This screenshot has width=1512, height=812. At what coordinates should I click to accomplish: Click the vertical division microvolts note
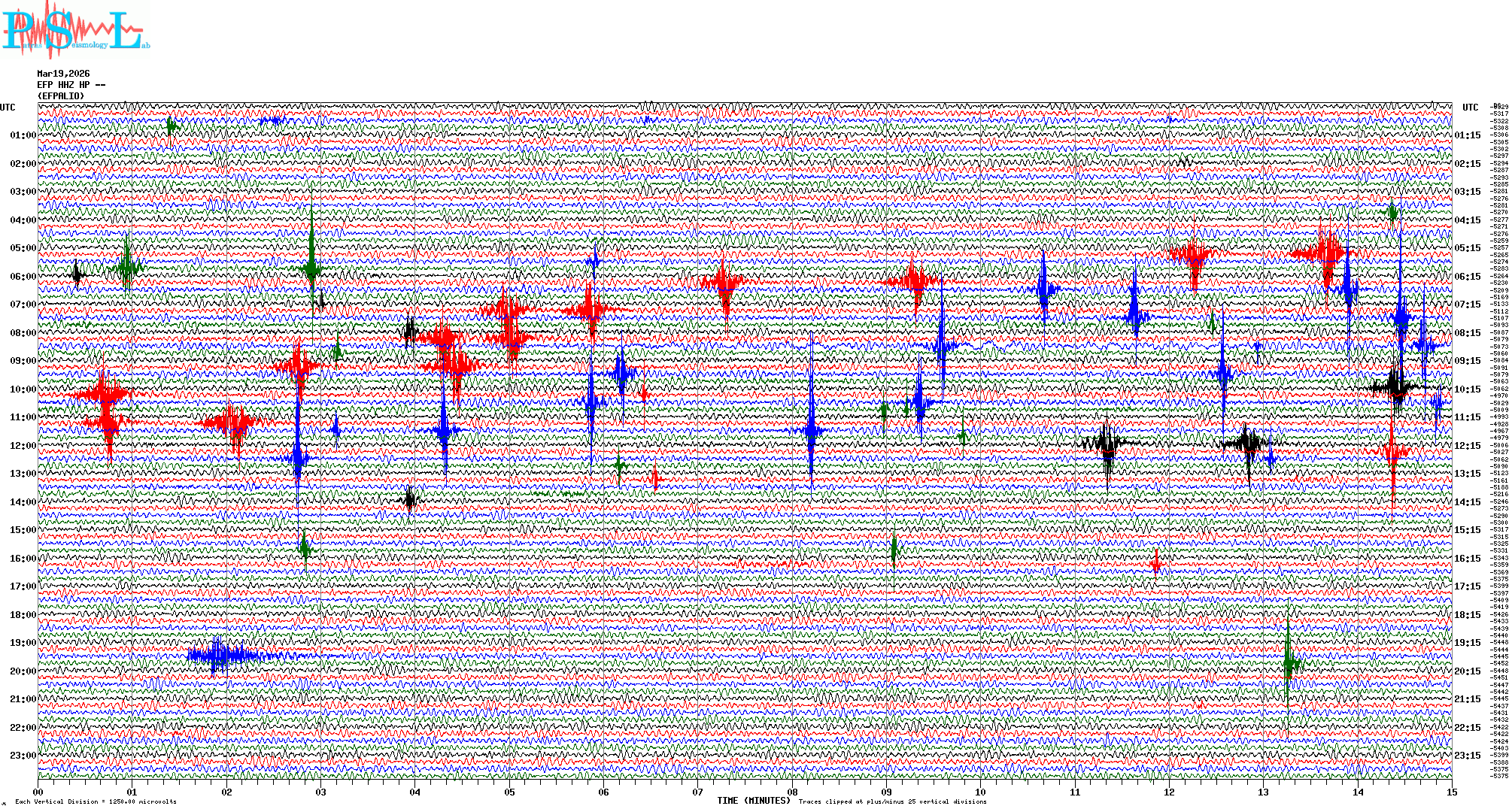click(96, 801)
